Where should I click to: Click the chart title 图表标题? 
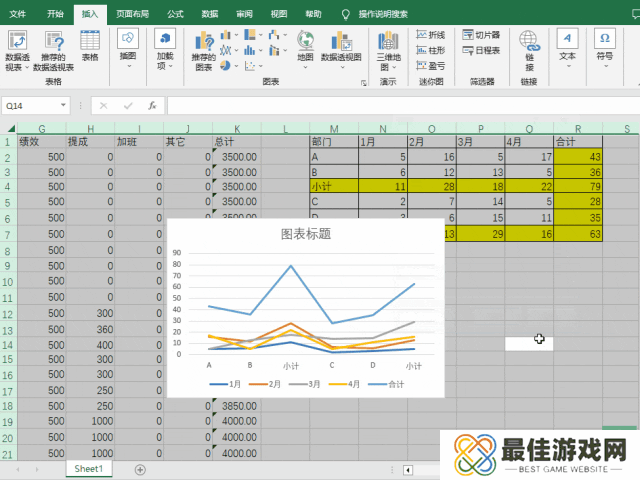click(305, 234)
